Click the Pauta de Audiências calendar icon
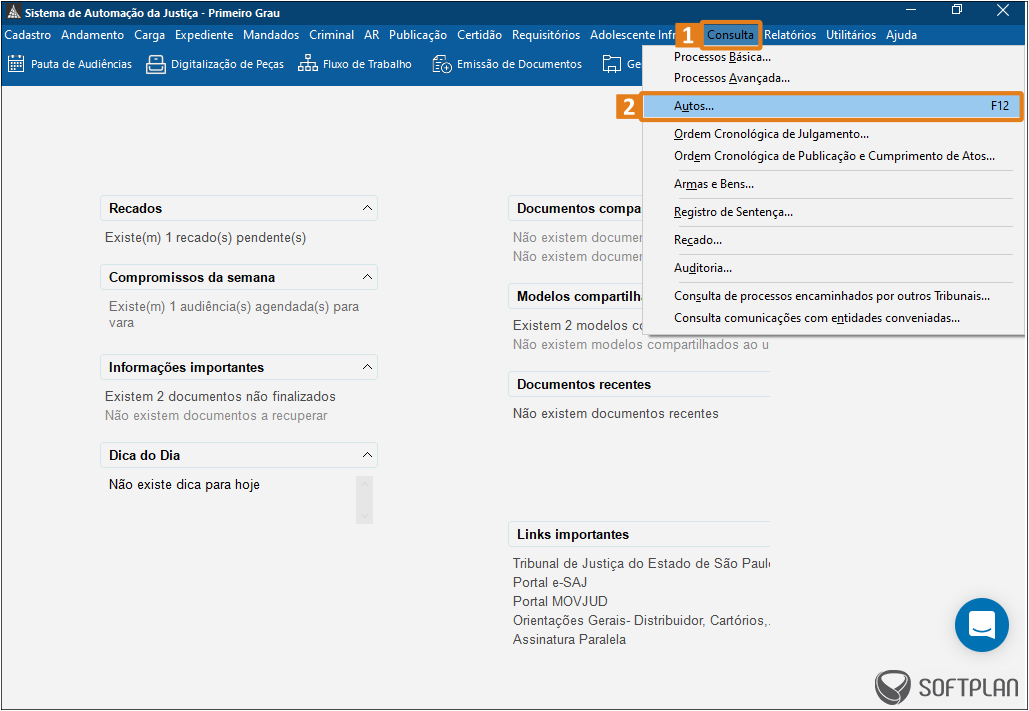The width and height of the screenshot is (1029, 711). point(16,64)
